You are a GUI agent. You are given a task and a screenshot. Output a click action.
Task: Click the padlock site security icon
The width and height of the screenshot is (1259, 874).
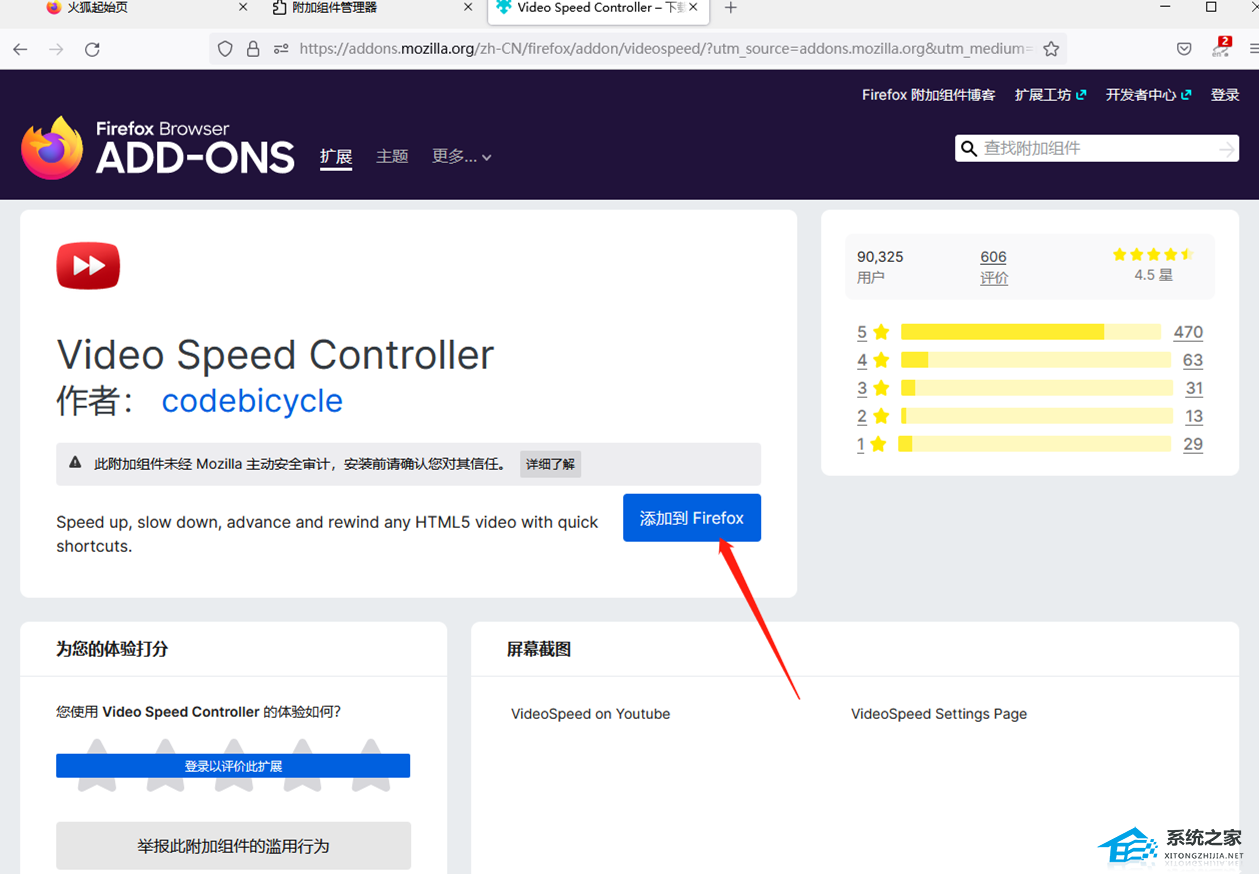click(253, 49)
